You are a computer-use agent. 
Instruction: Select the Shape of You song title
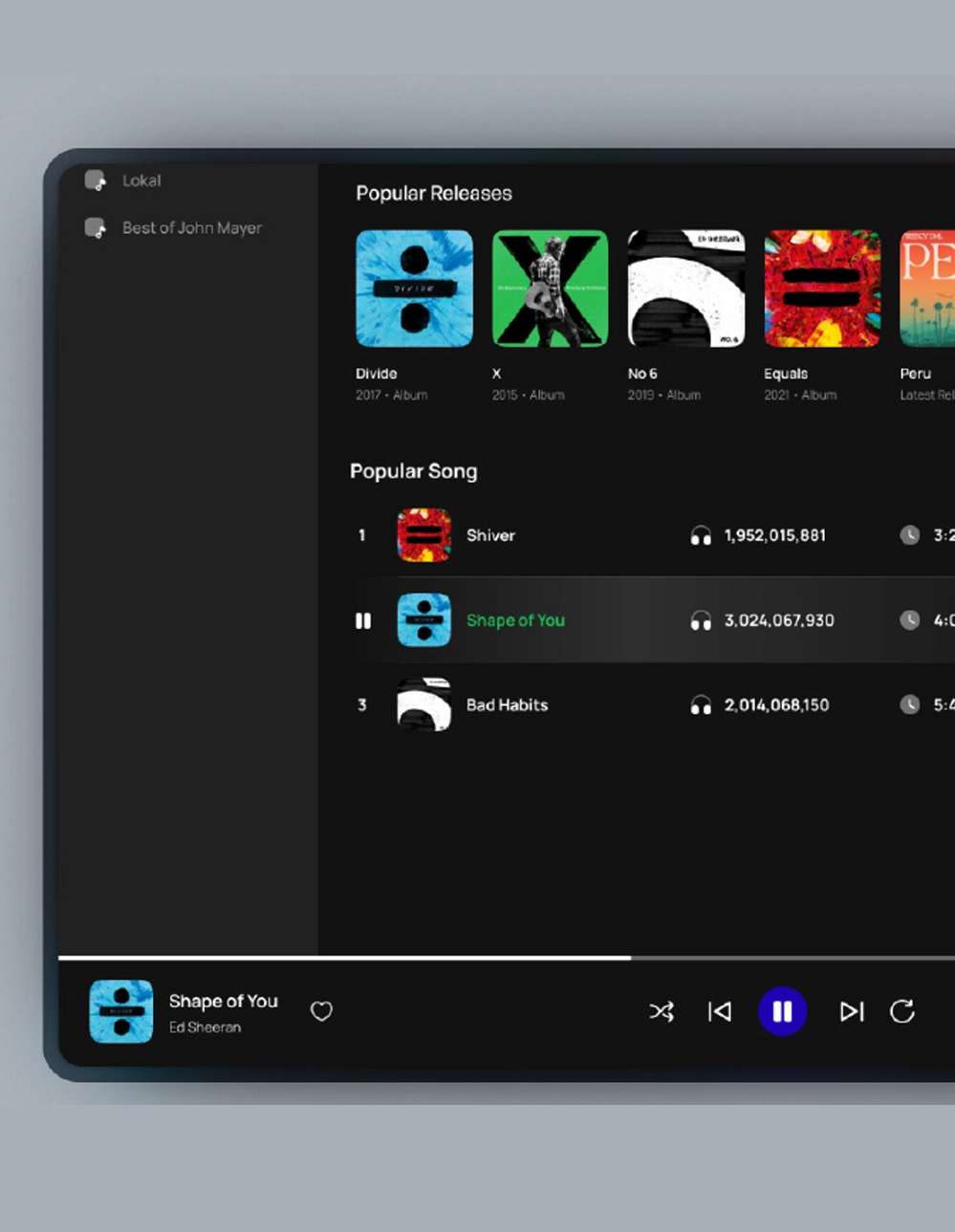pos(515,620)
